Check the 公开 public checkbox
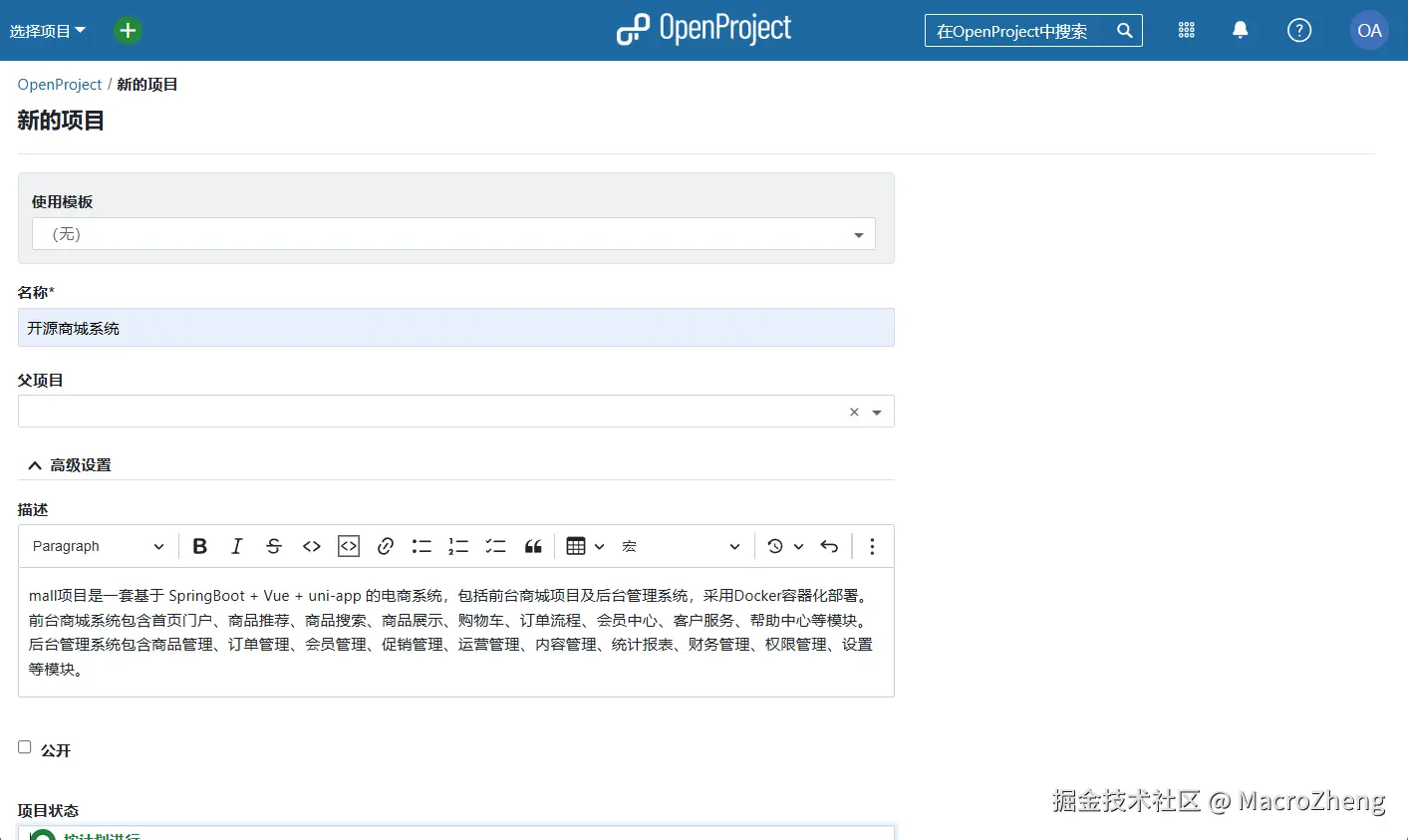This screenshot has width=1408, height=840. [x=25, y=747]
